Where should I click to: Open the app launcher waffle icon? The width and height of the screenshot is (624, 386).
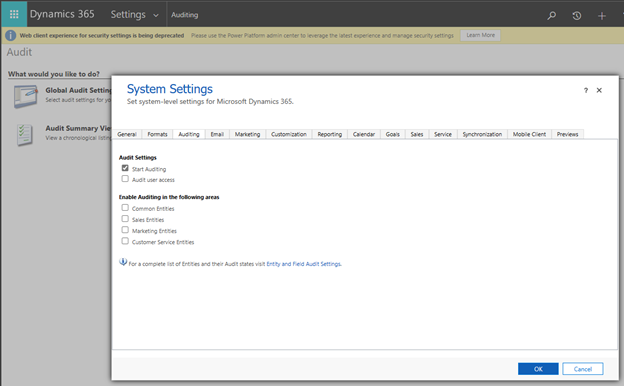tap(14, 14)
